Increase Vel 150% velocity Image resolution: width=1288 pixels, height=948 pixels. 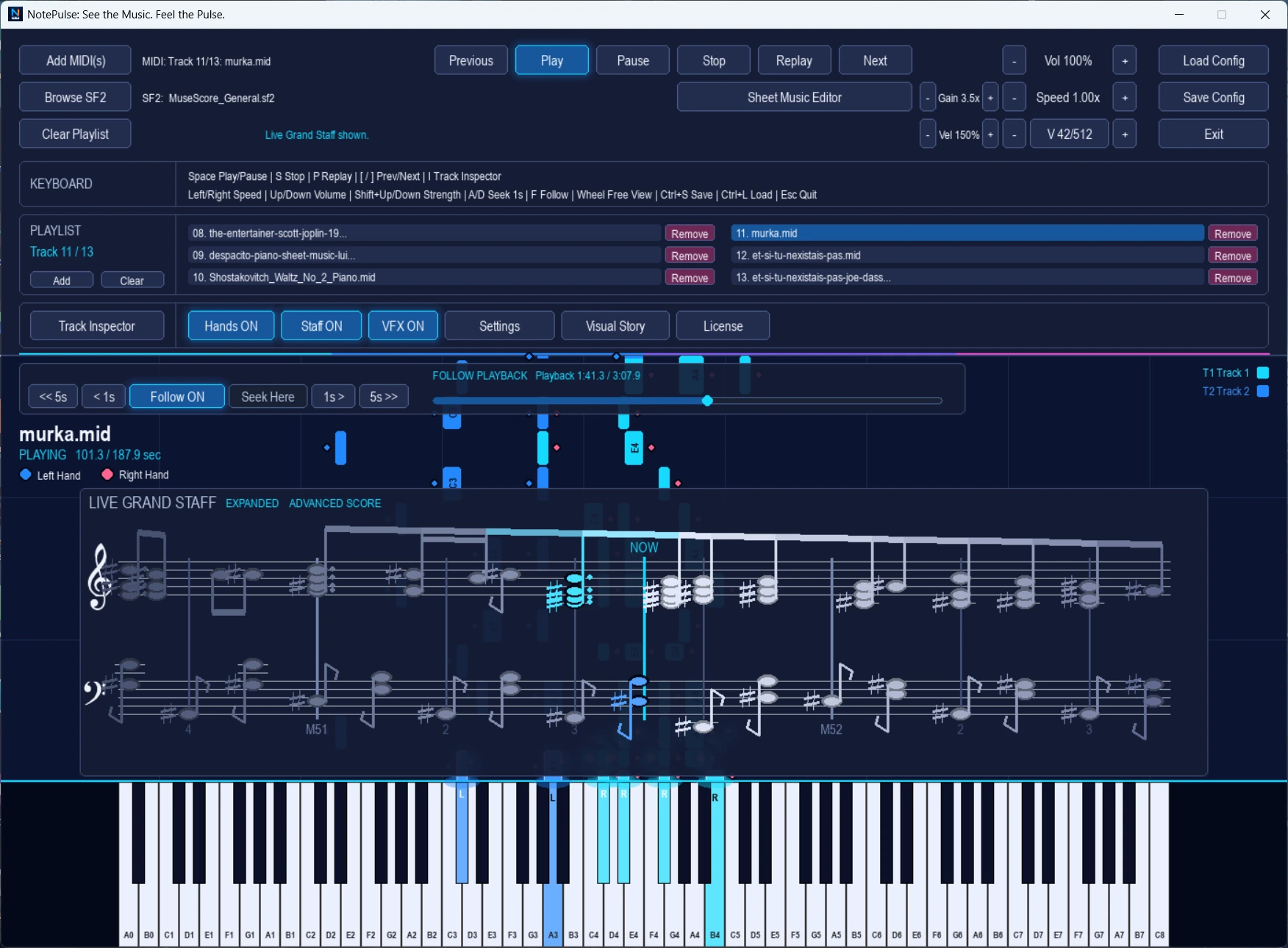990,134
